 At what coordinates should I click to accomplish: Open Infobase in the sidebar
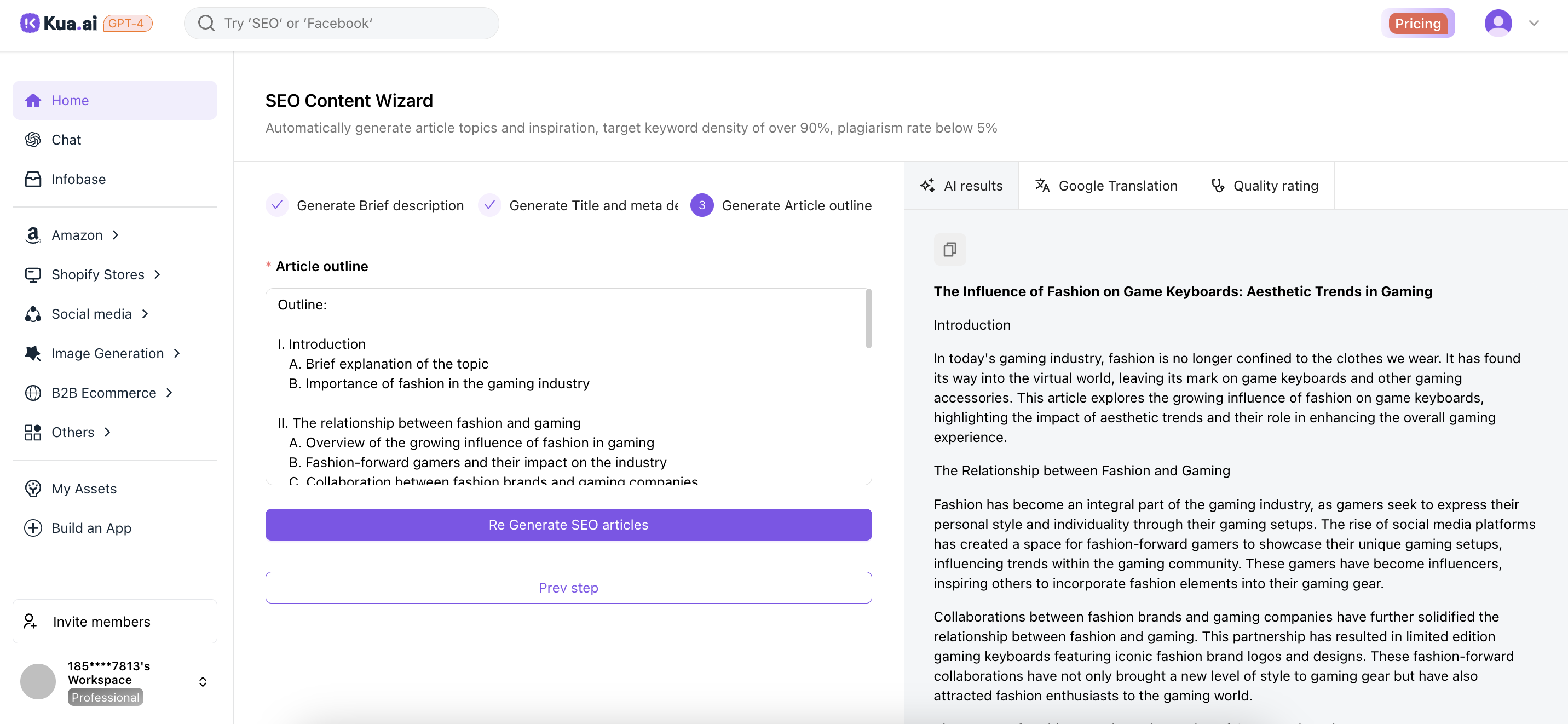[78, 179]
